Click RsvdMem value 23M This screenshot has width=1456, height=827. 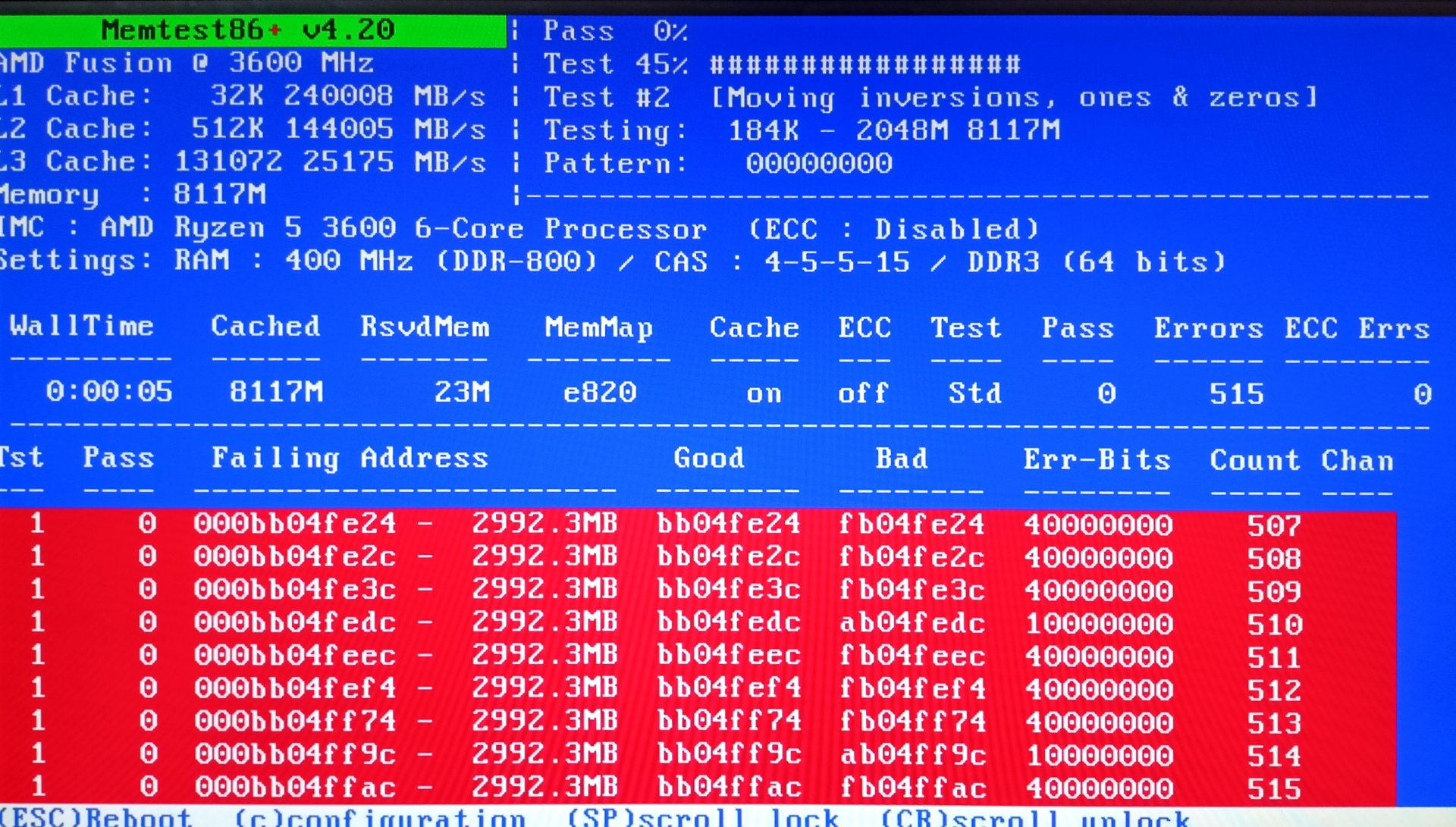(462, 393)
